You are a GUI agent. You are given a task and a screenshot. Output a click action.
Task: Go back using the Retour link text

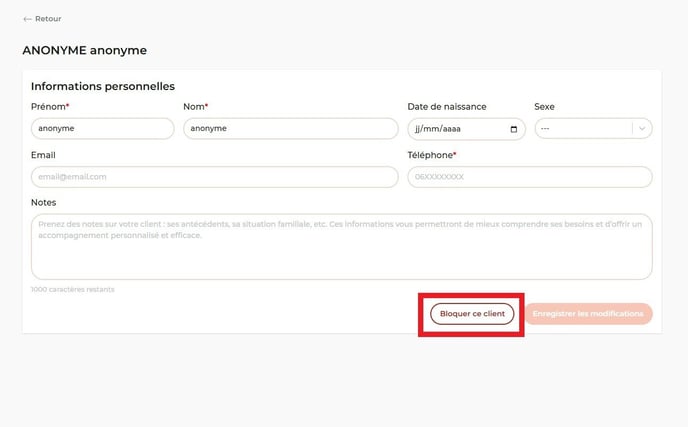(x=48, y=19)
